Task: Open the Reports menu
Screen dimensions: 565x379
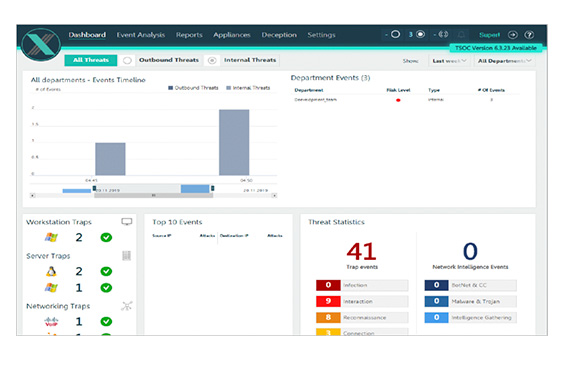Action: [x=189, y=35]
